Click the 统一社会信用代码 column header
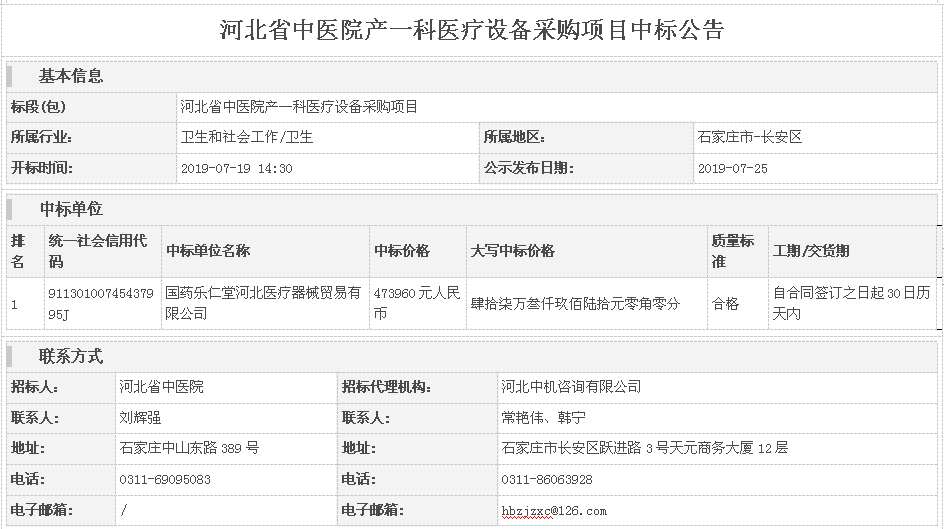 [98, 251]
